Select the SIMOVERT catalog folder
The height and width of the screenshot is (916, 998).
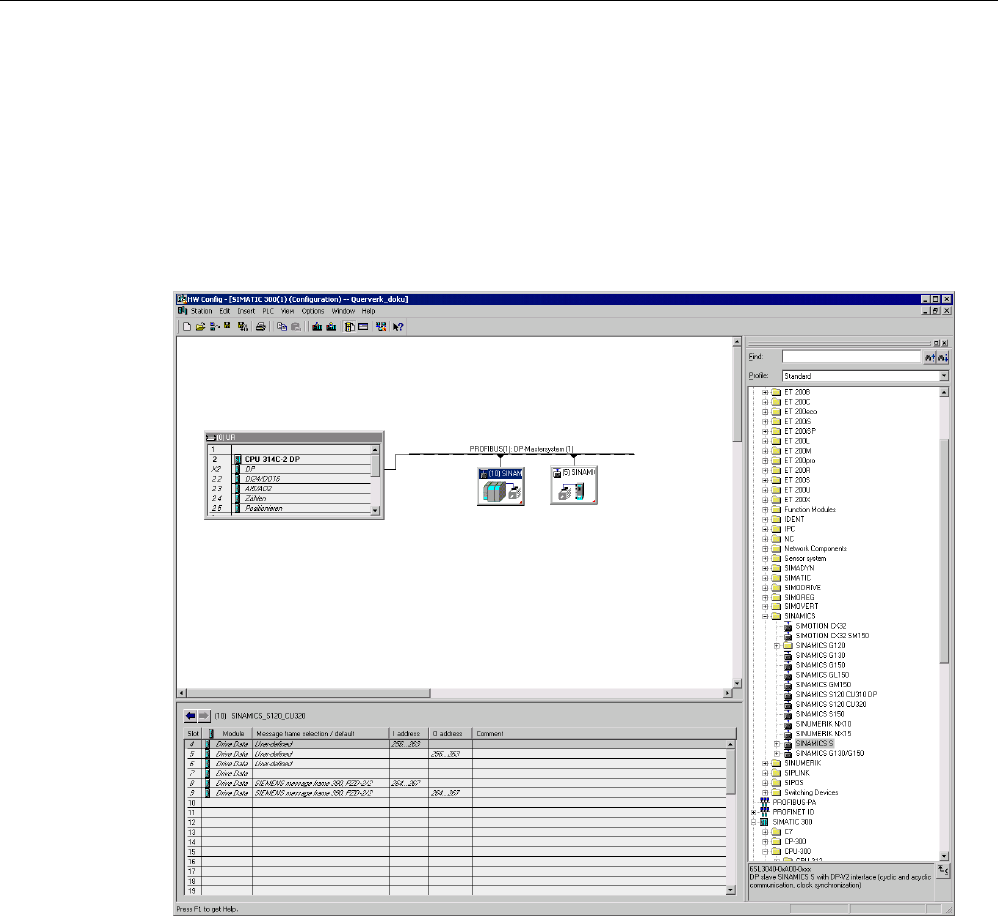click(801, 607)
